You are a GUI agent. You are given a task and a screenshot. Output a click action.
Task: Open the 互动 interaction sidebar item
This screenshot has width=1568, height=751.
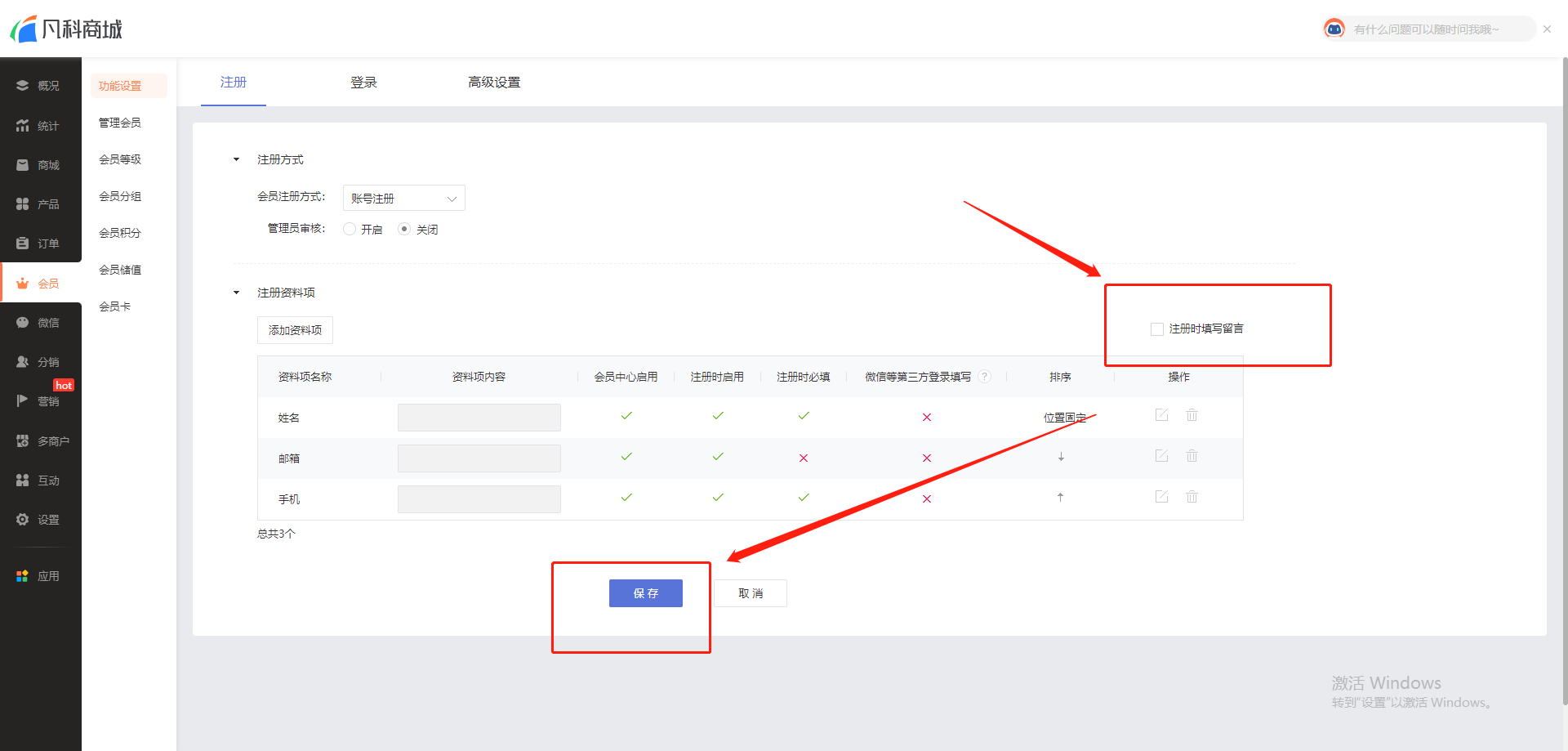(38, 481)
